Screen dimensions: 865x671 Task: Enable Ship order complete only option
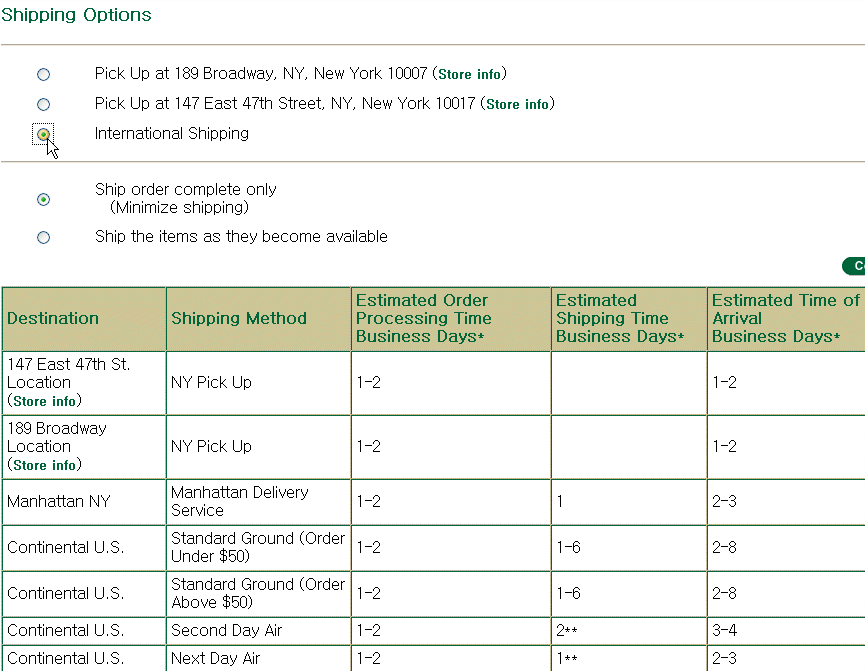[x=43, y=199]
